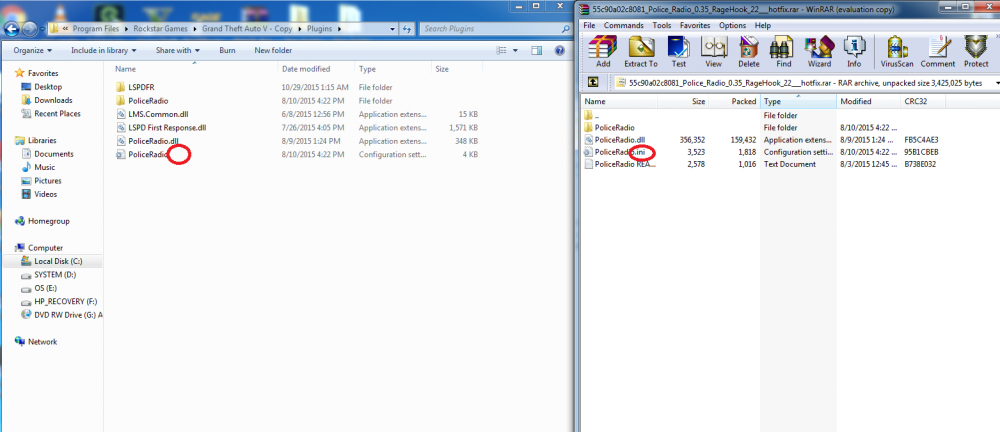Open the view options dropdown arrow in Explorer
The width and height of the screenshot is (1000, 432).
click(515, 50)
